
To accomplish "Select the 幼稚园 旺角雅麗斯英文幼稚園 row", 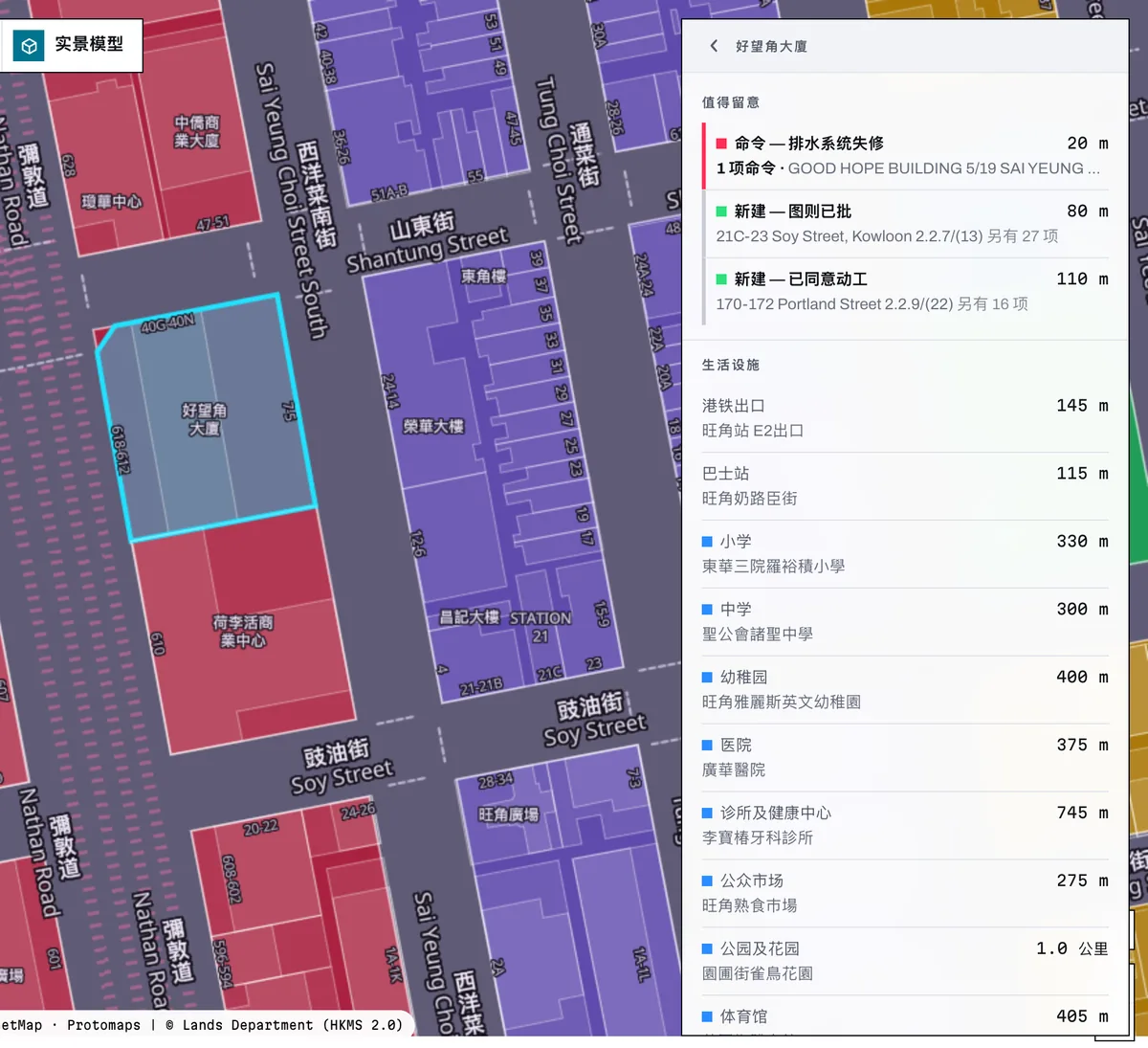I will click(x=905, y=690).
